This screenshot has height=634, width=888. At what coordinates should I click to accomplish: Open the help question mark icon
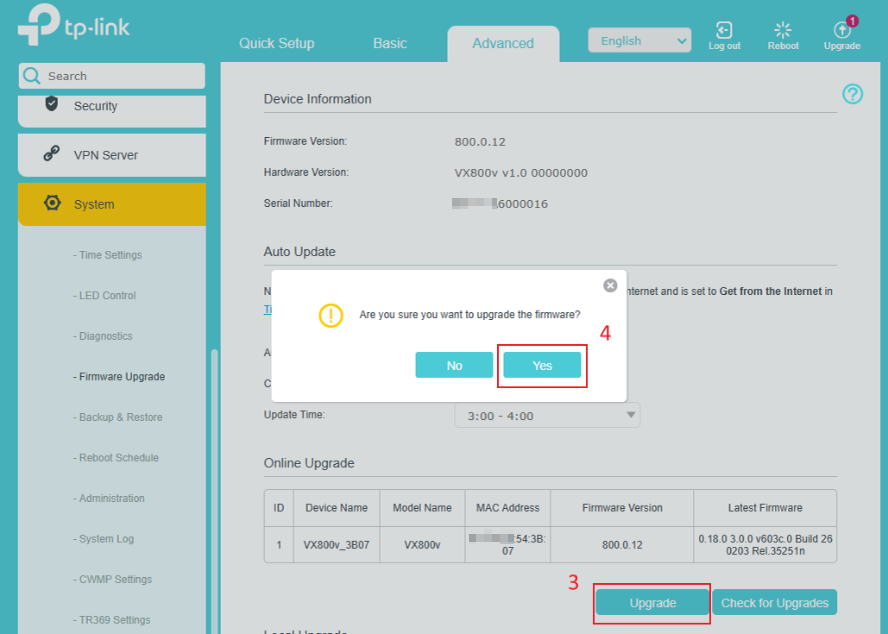(852, 94)
